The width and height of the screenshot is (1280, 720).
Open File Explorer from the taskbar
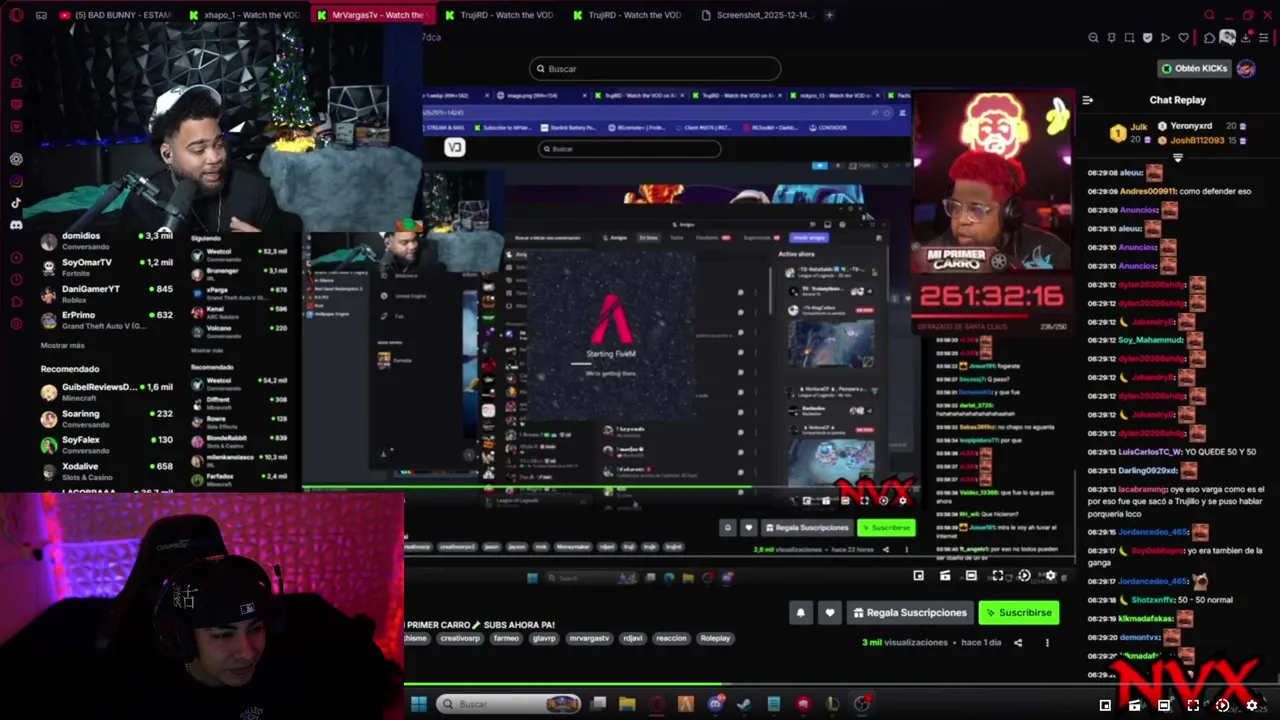click(627, 704)
